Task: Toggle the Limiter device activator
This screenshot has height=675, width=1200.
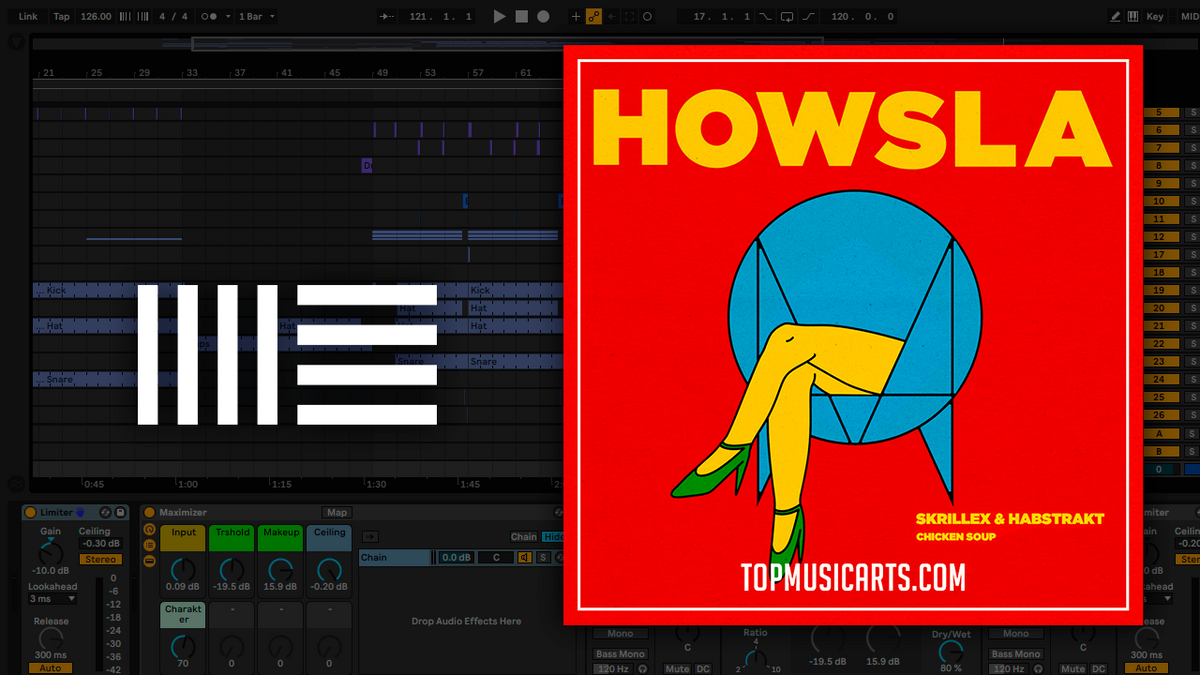Action: [x=30, y=512]
